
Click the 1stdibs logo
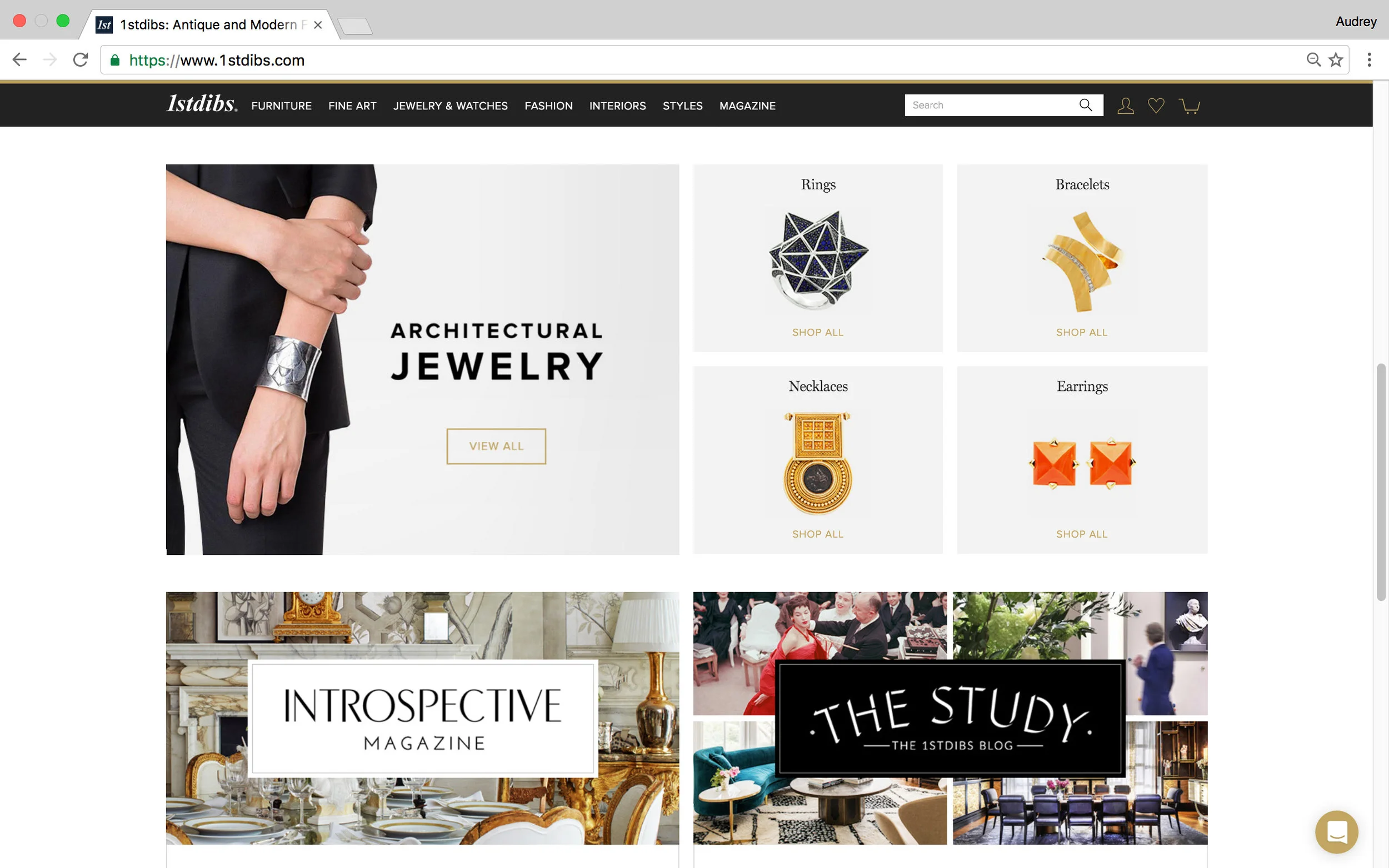[202, 104]
